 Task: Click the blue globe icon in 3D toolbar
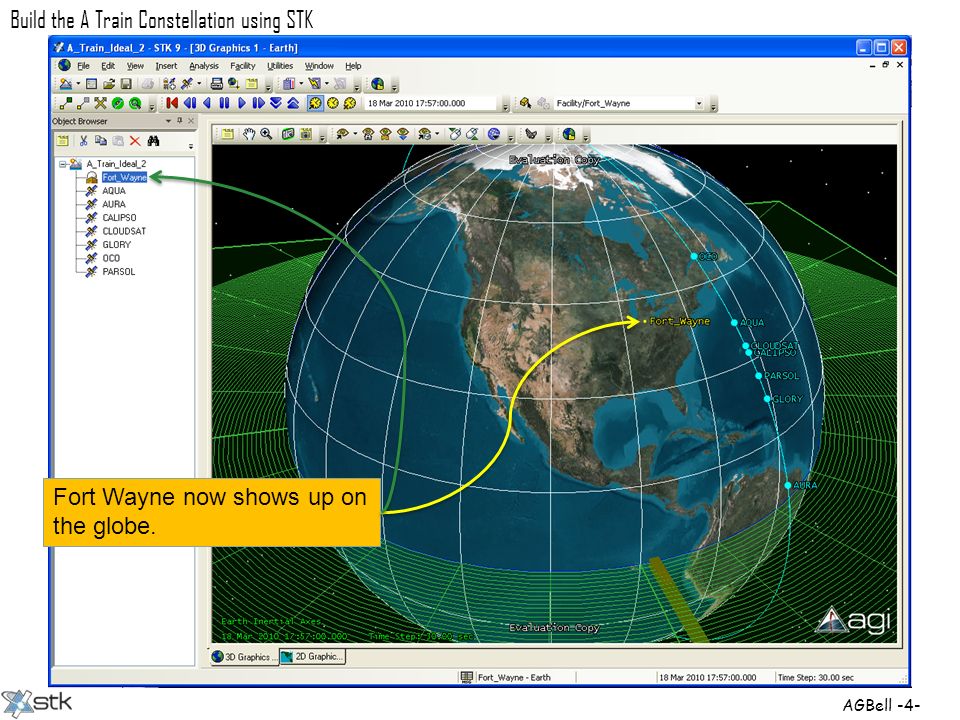pyautogui.click(x=494, y=134)
